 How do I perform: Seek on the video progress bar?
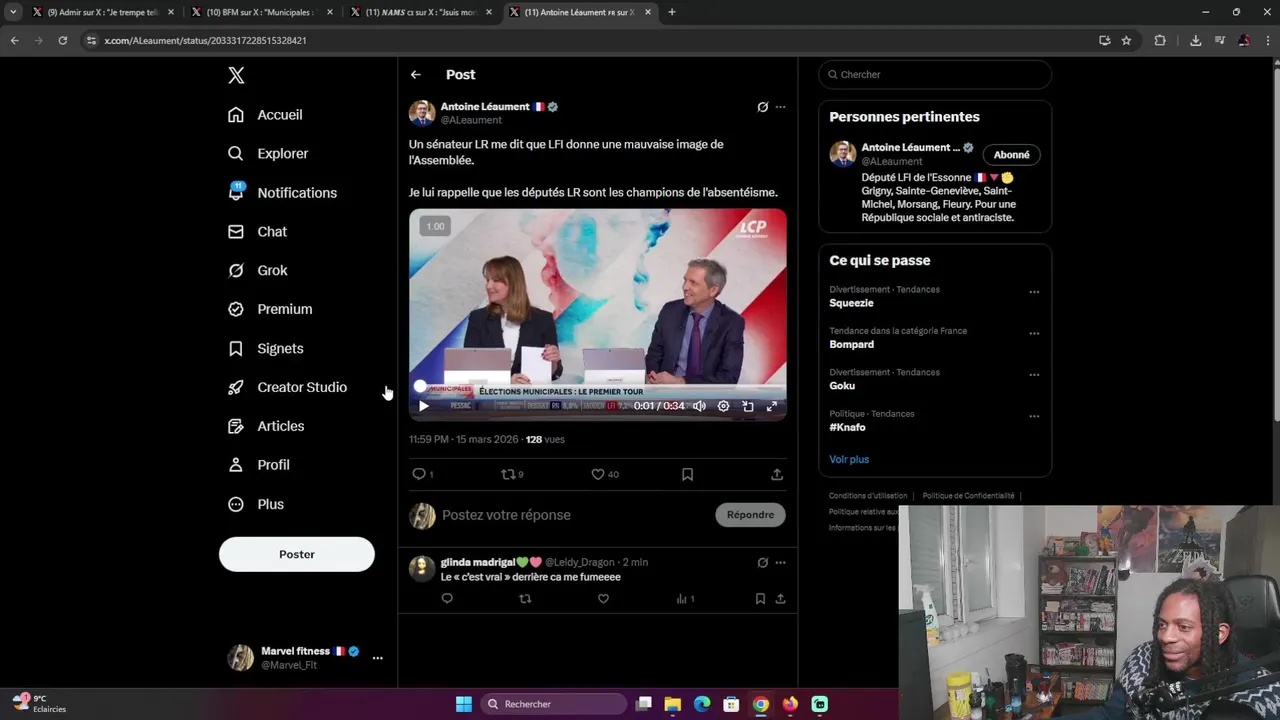click(x=598, y=386)
